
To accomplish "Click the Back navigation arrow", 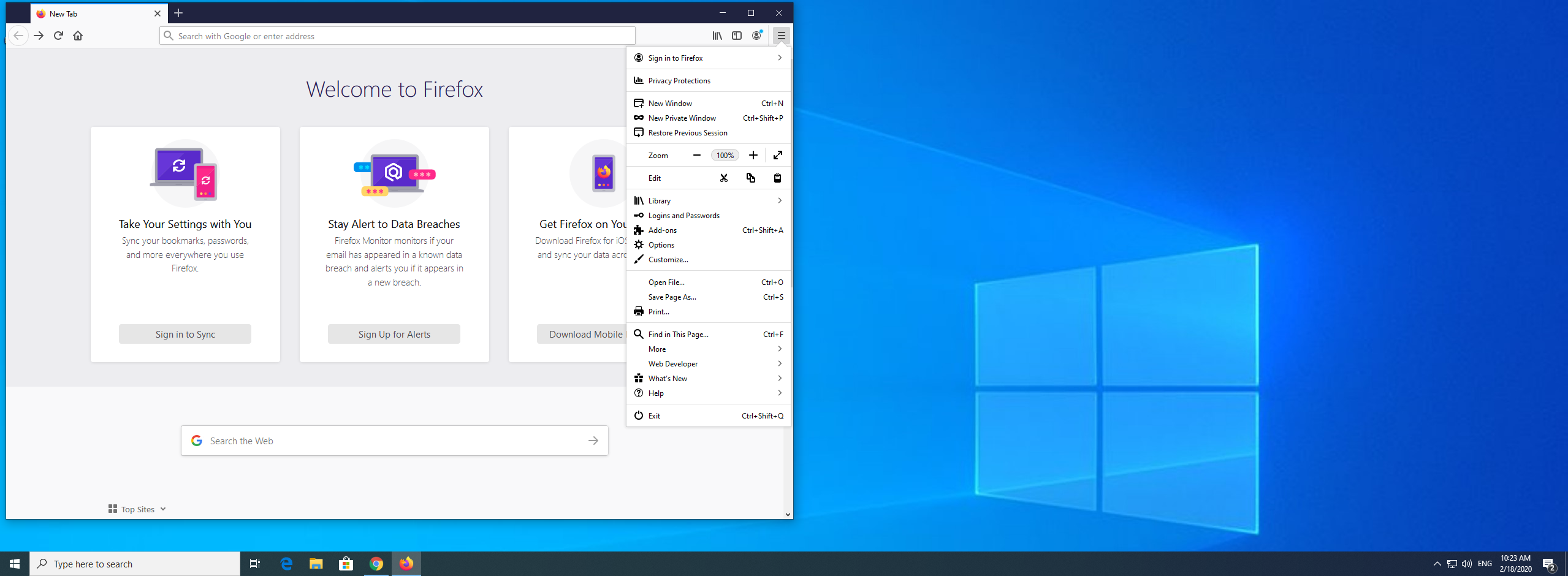I will click(18, 36).
